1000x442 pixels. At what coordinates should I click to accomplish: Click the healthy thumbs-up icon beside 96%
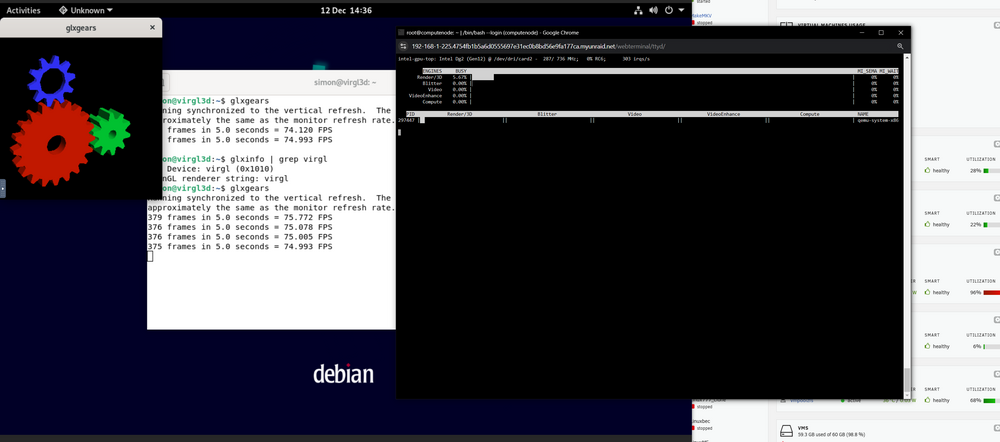click(x=928, y=293)
